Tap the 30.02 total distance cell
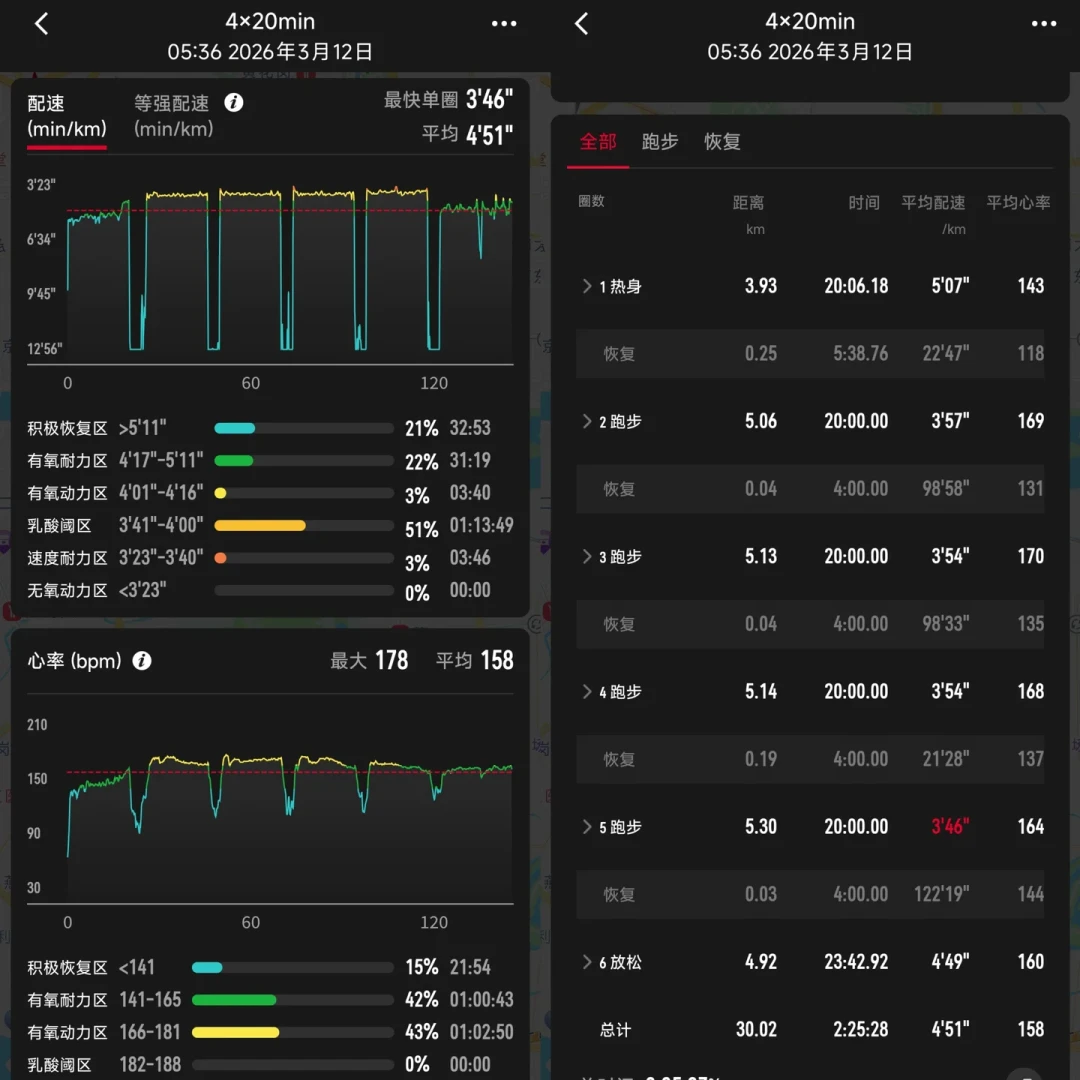Viewport: 1080px width, 1080px height. click(756, 1029)
